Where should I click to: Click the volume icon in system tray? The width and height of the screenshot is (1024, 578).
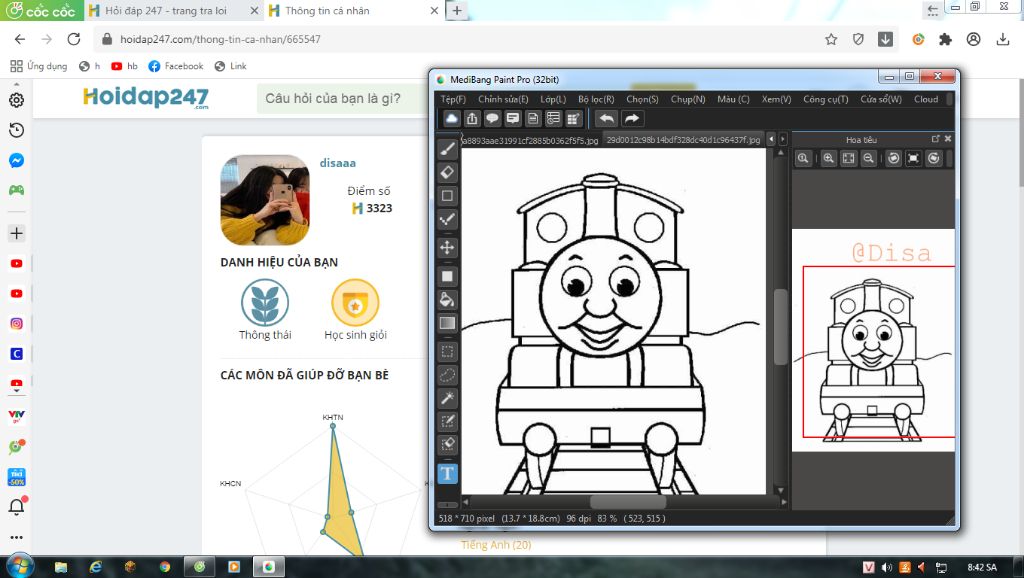887,567
